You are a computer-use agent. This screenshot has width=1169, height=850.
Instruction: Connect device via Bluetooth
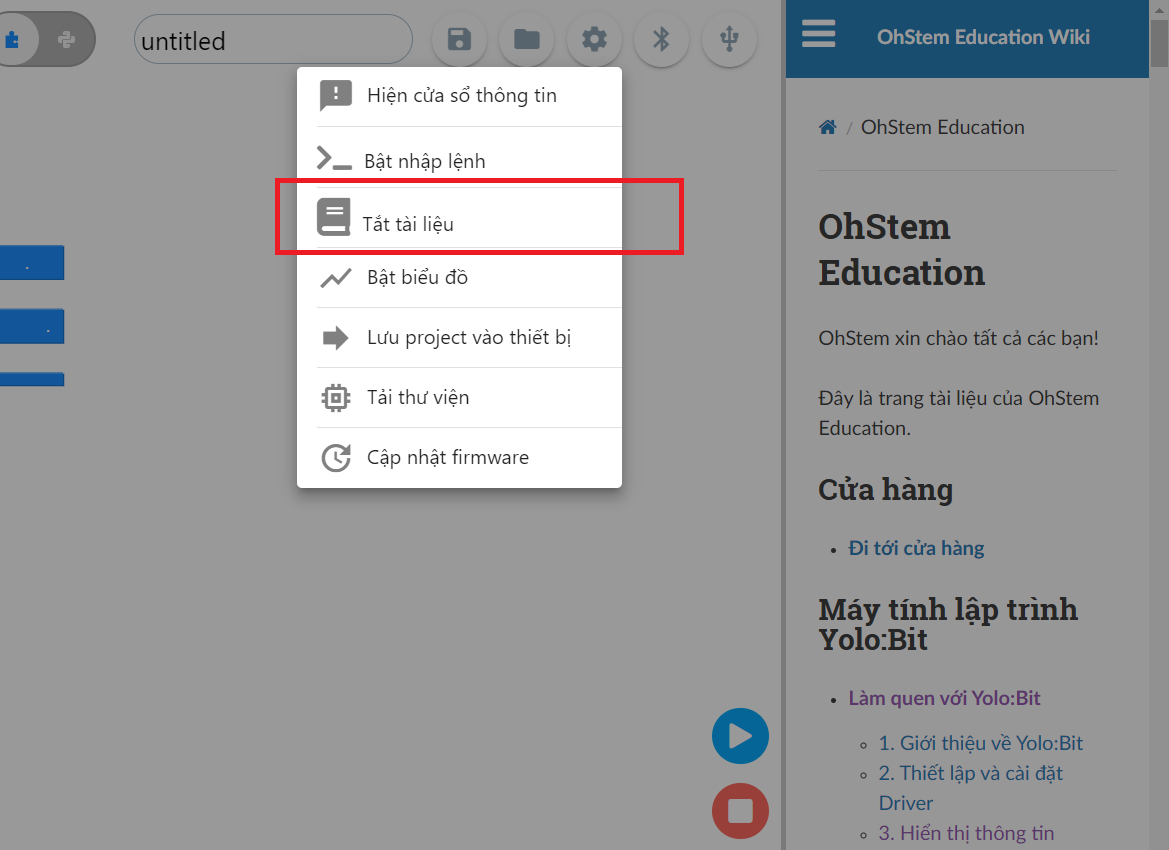tap(661, 37)
